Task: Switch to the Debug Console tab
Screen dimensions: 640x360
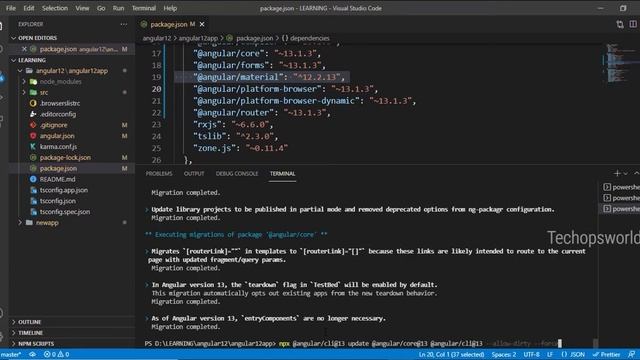Action: click(237, 174)
